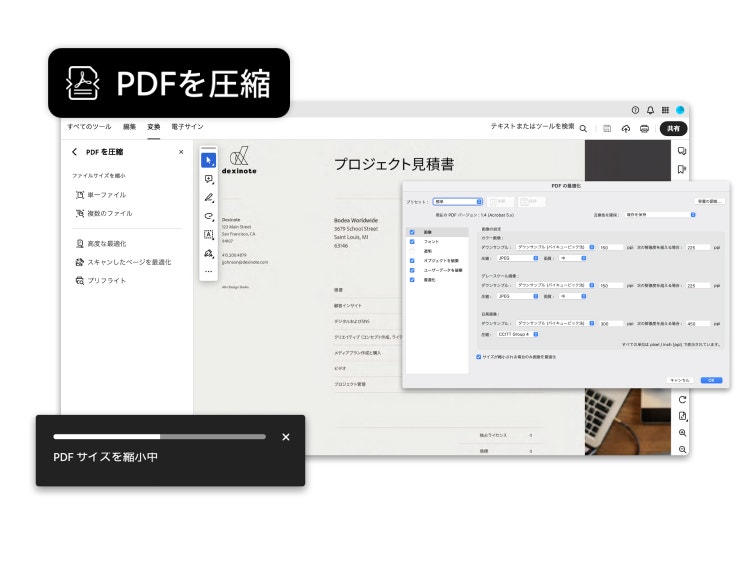Zoom in with the plus magnifier
This screenshot has width=750, height=563.
[x=682, y=433]
